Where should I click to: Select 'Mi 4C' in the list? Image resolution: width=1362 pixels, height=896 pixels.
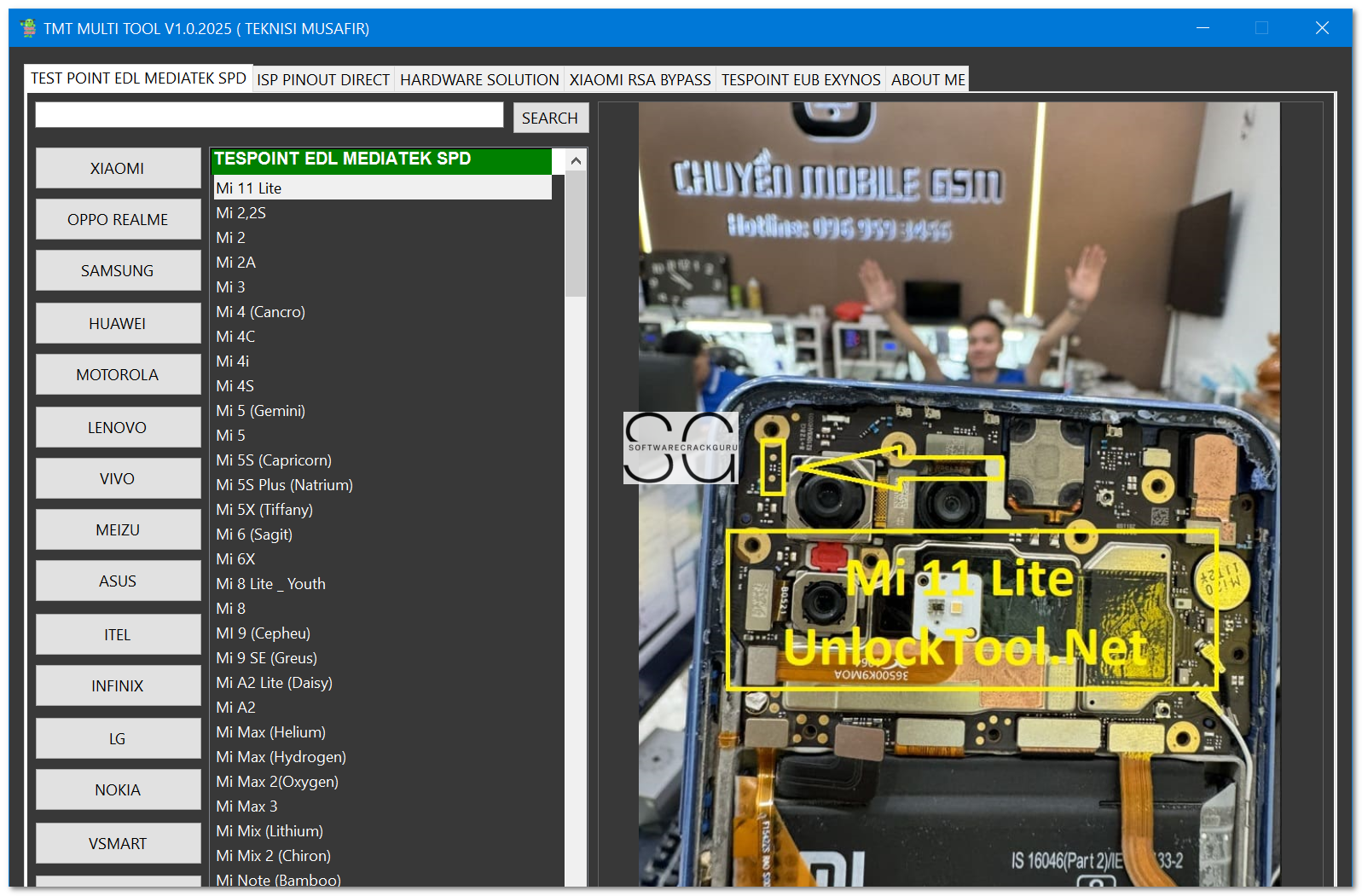pos(383,336)
